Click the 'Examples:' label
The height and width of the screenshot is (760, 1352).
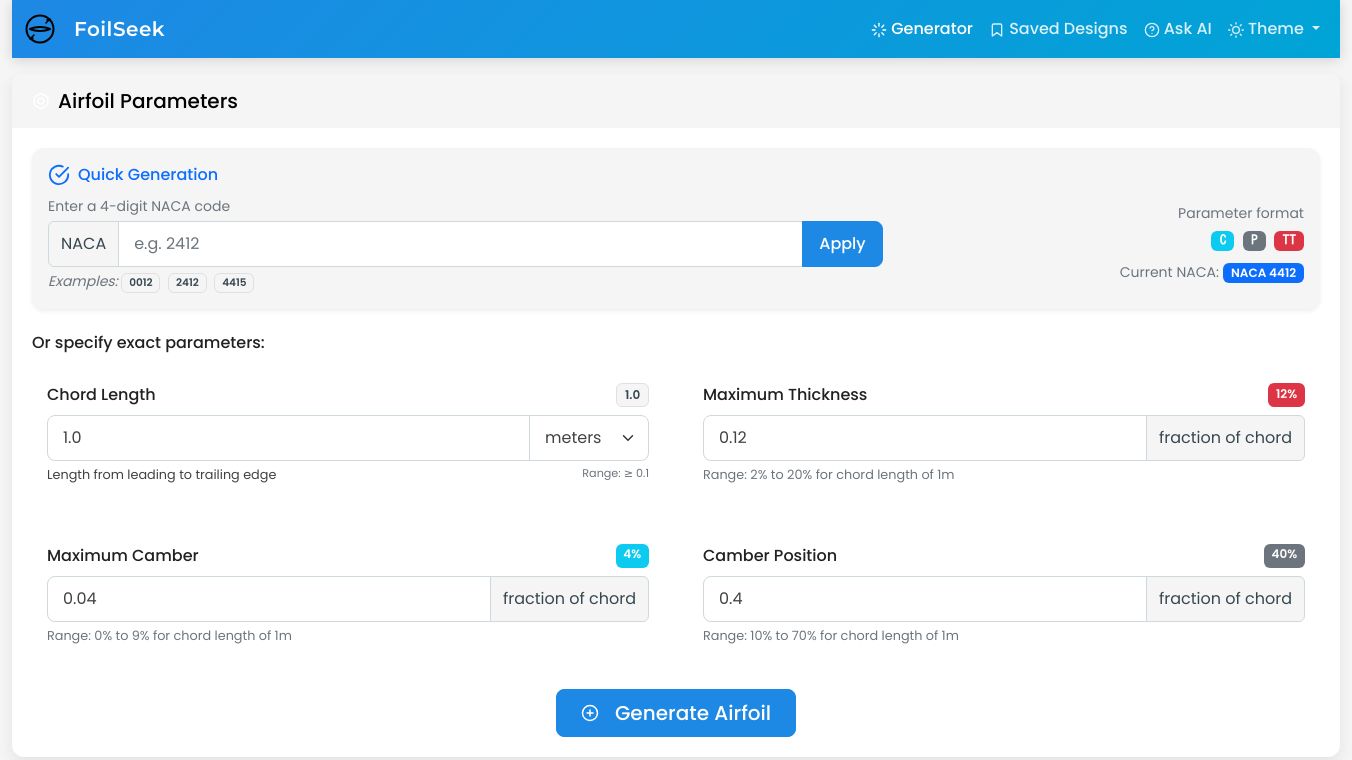coord(83,282)
